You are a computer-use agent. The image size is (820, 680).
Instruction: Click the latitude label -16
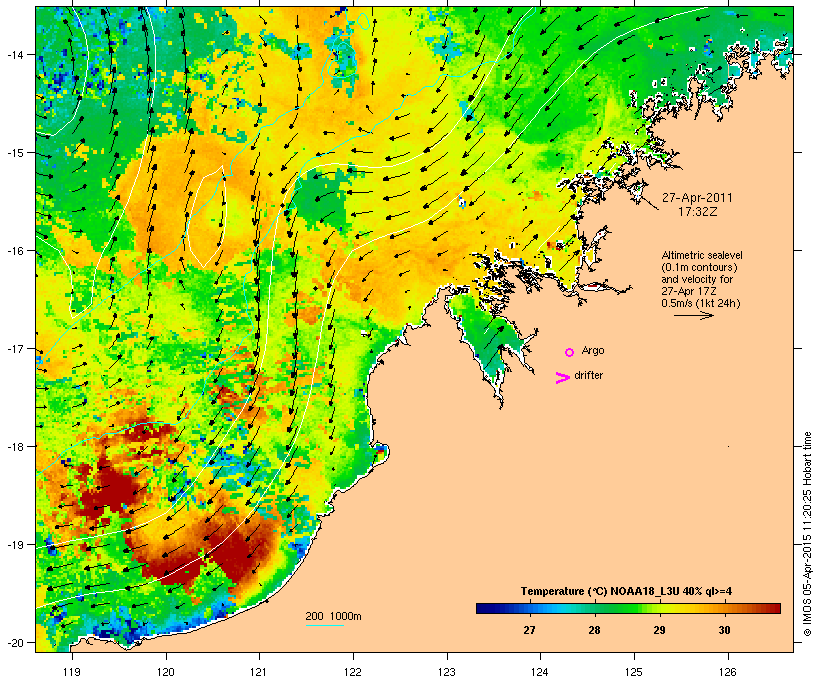point(14,251)
